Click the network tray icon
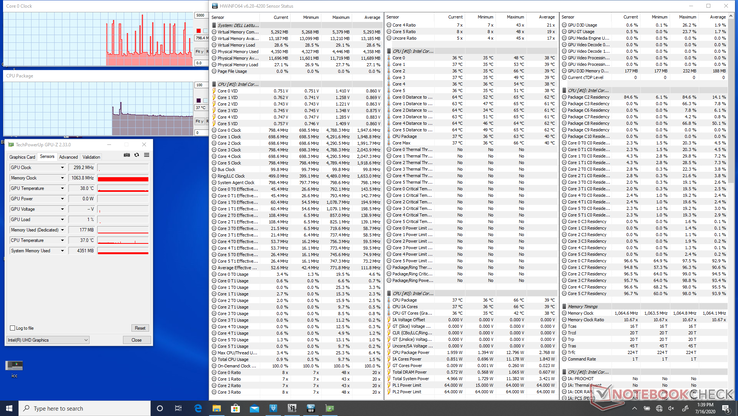 (659, 408)
